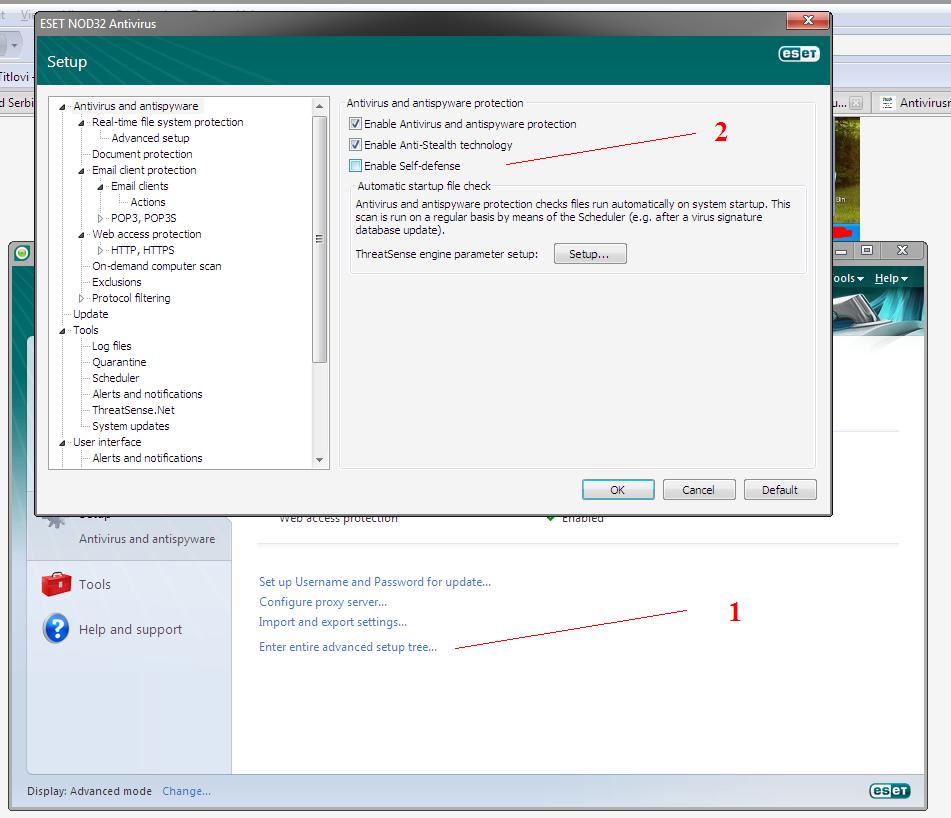
Task: Click Change display mode link
Action: tap(186, 791)
